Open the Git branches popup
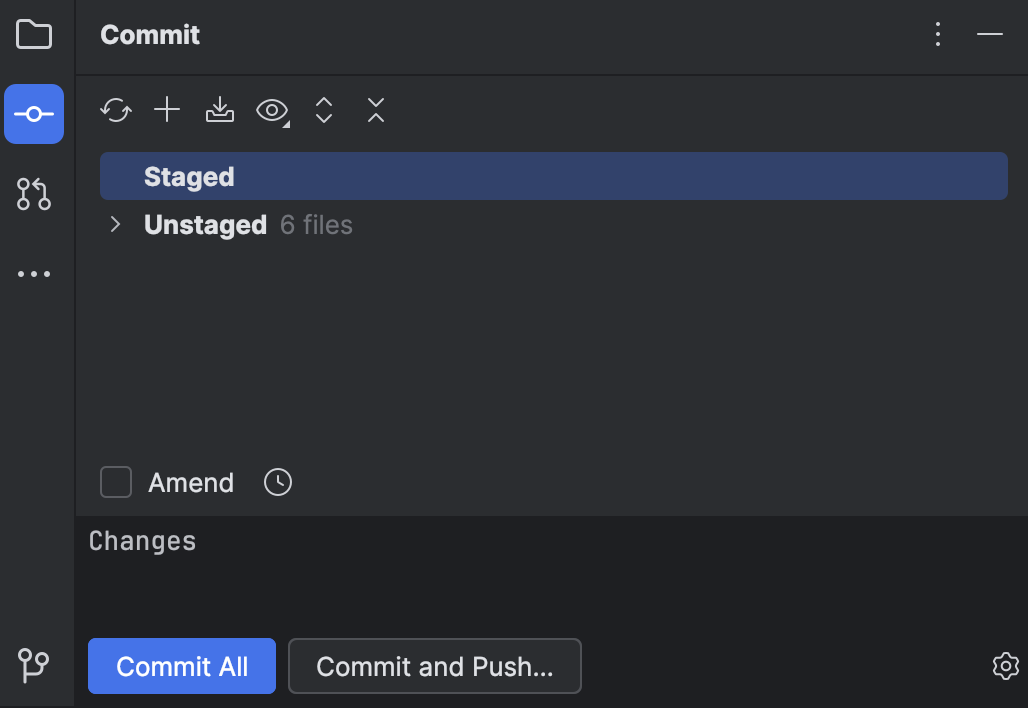 [x=34, y=663]
